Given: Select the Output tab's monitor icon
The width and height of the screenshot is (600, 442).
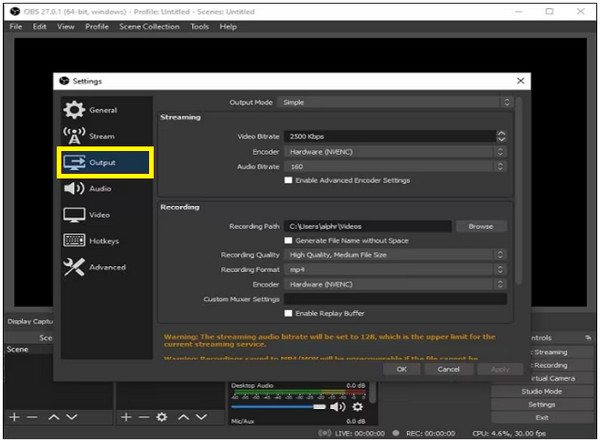Looking at the screenshot, I should click(x=74, y=163).
